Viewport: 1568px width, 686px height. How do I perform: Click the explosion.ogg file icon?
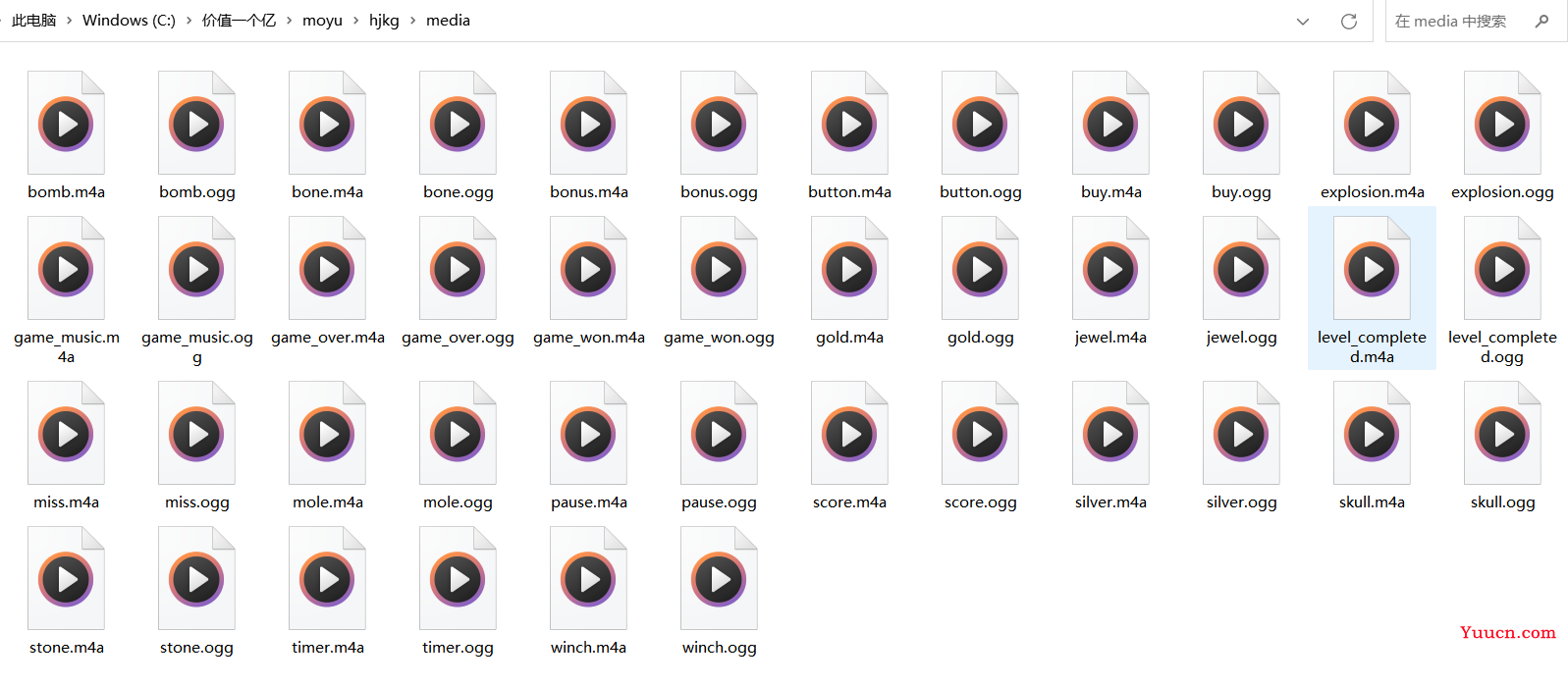coord(1502,123)
